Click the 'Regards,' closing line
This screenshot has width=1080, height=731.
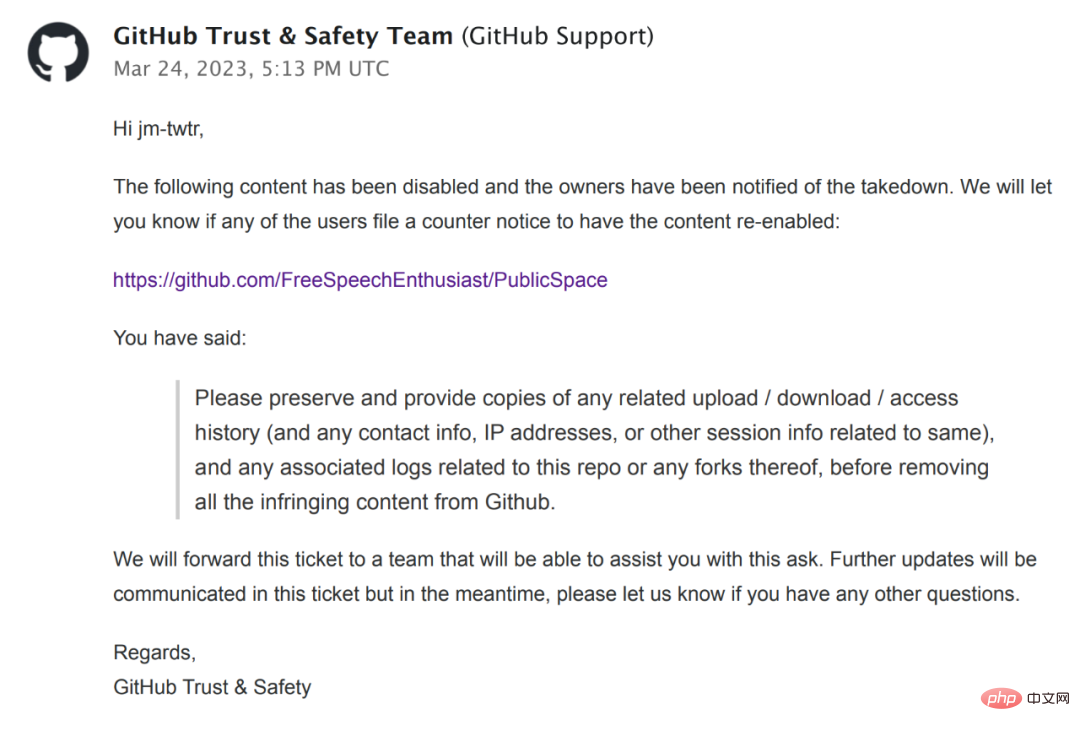(154, 652)
